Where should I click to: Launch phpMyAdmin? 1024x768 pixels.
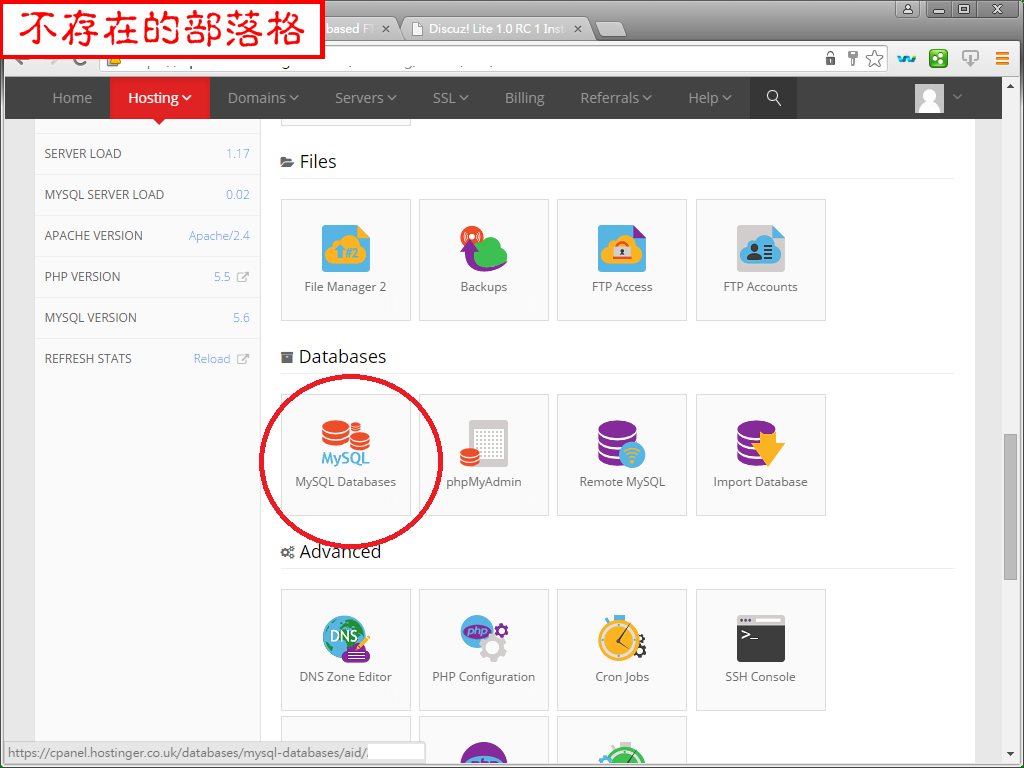[x=483, y=455]
